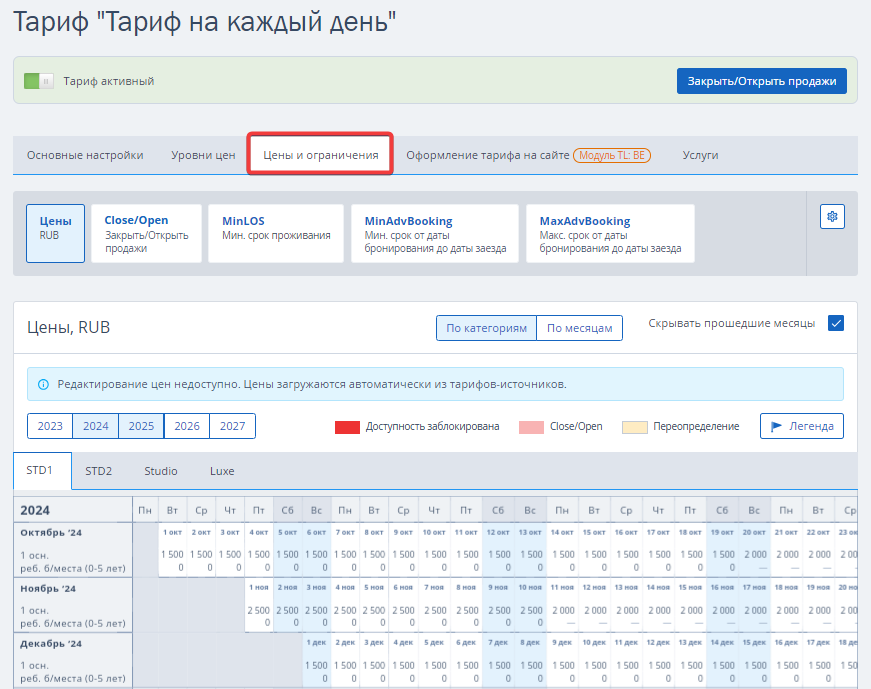Screen dimensions: 871x689
Task: Click the yellow Переопределение legend swatch
Action: click(x=634, y=427)
